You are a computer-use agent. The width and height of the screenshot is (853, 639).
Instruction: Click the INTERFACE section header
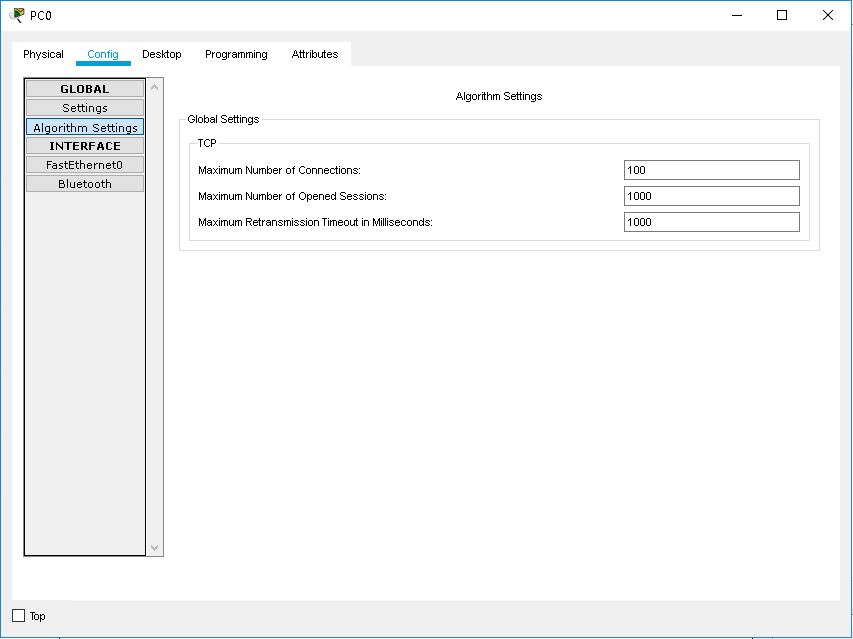(x=84, y=145)
